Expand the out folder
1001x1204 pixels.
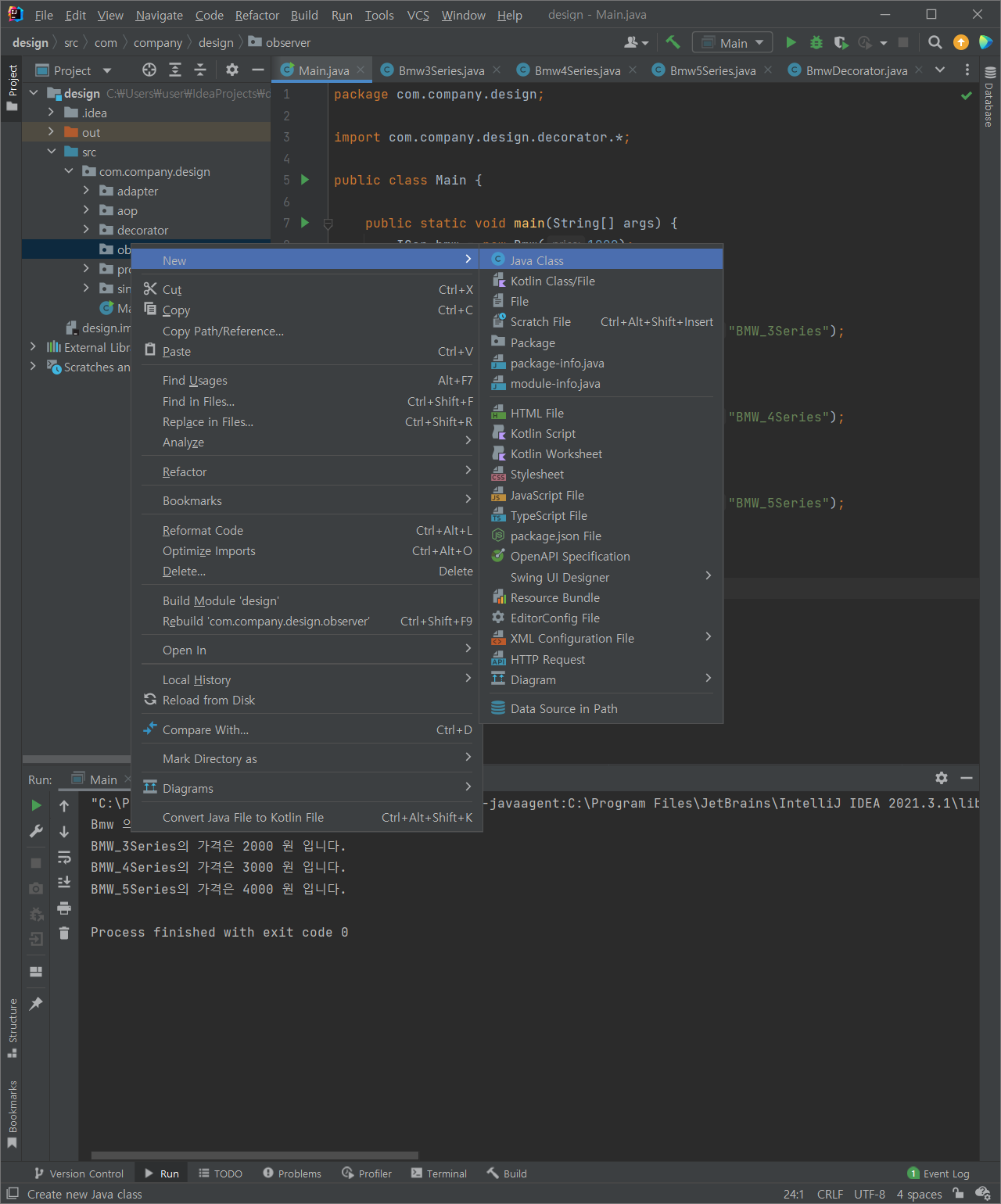51,132
